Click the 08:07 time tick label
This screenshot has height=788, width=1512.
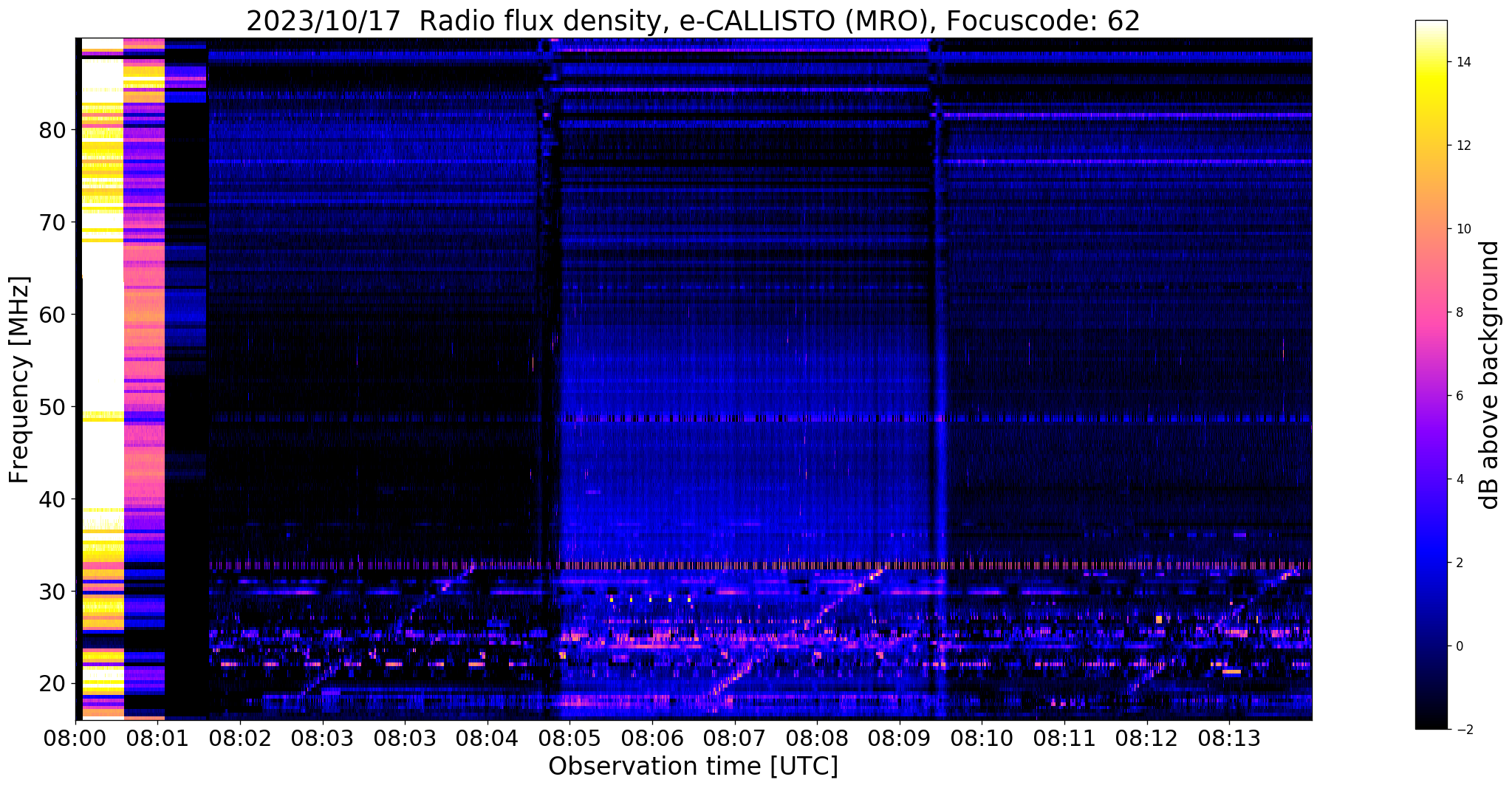click(x=734, y=738)
